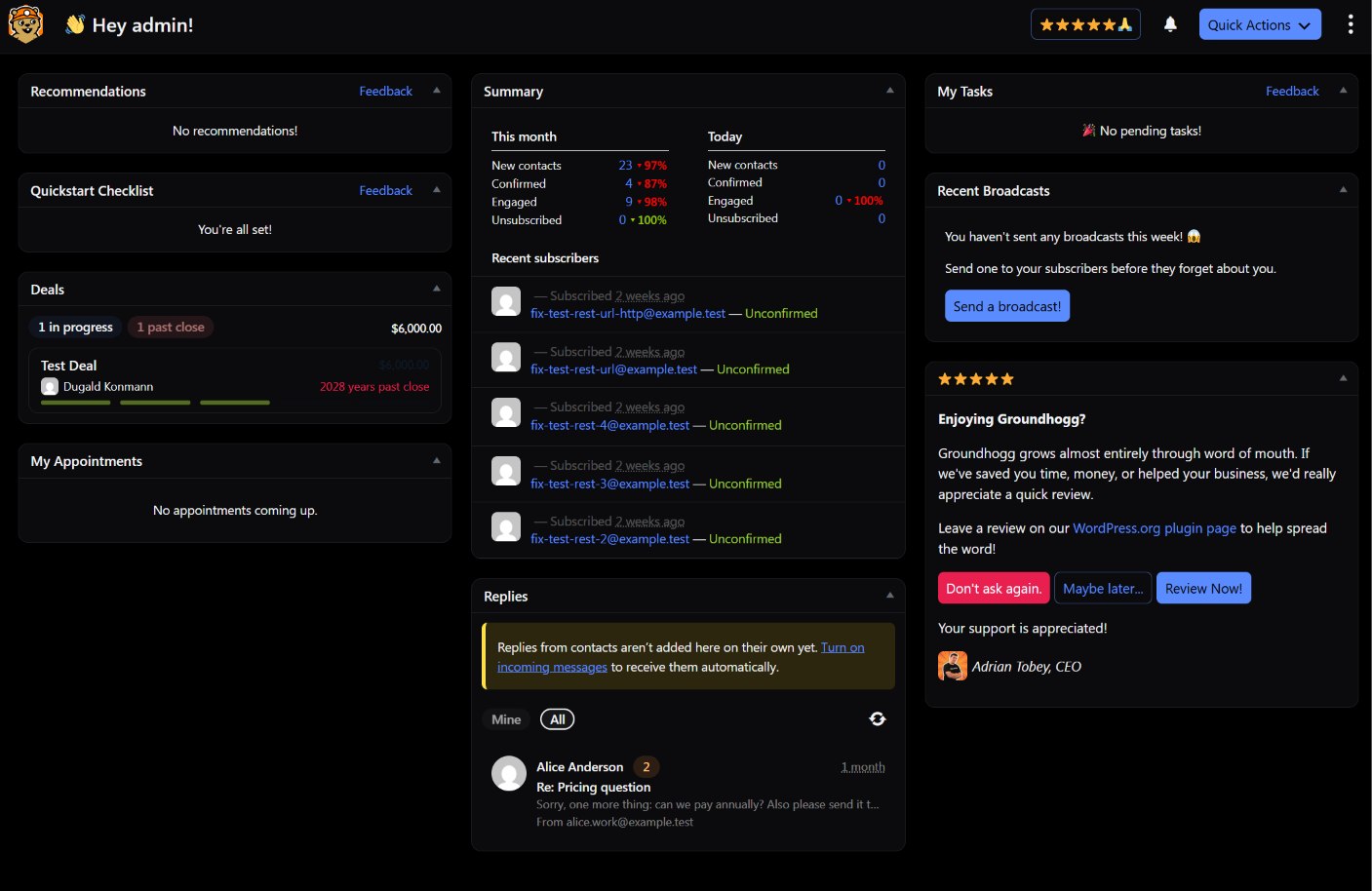Click the Send a broadcast! button
The height and width of the screenshot is (891, 1372).
pyautogui.click(x=1007, y=306)
